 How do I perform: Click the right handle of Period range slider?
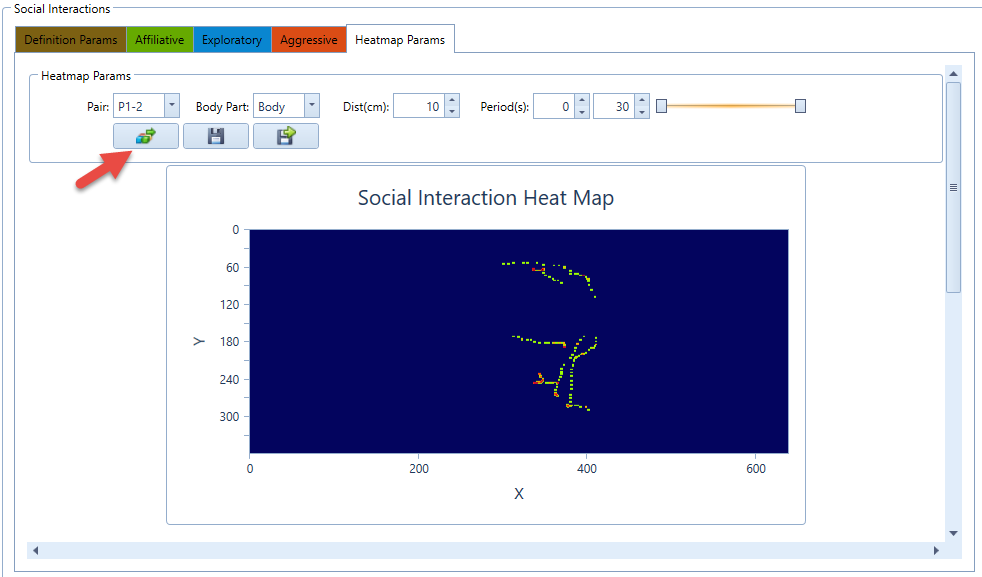[x=800, y=106]
